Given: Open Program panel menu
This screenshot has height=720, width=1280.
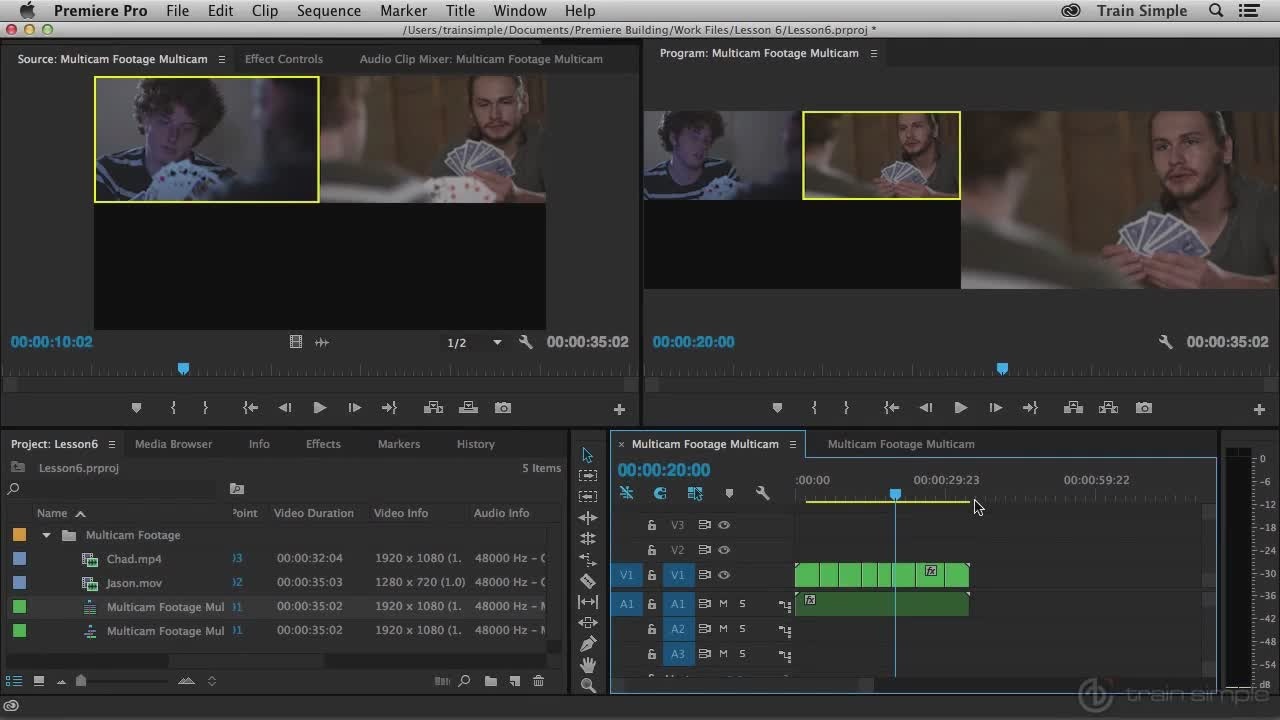Looking at the screenshot, I should (x=873, y=53).
